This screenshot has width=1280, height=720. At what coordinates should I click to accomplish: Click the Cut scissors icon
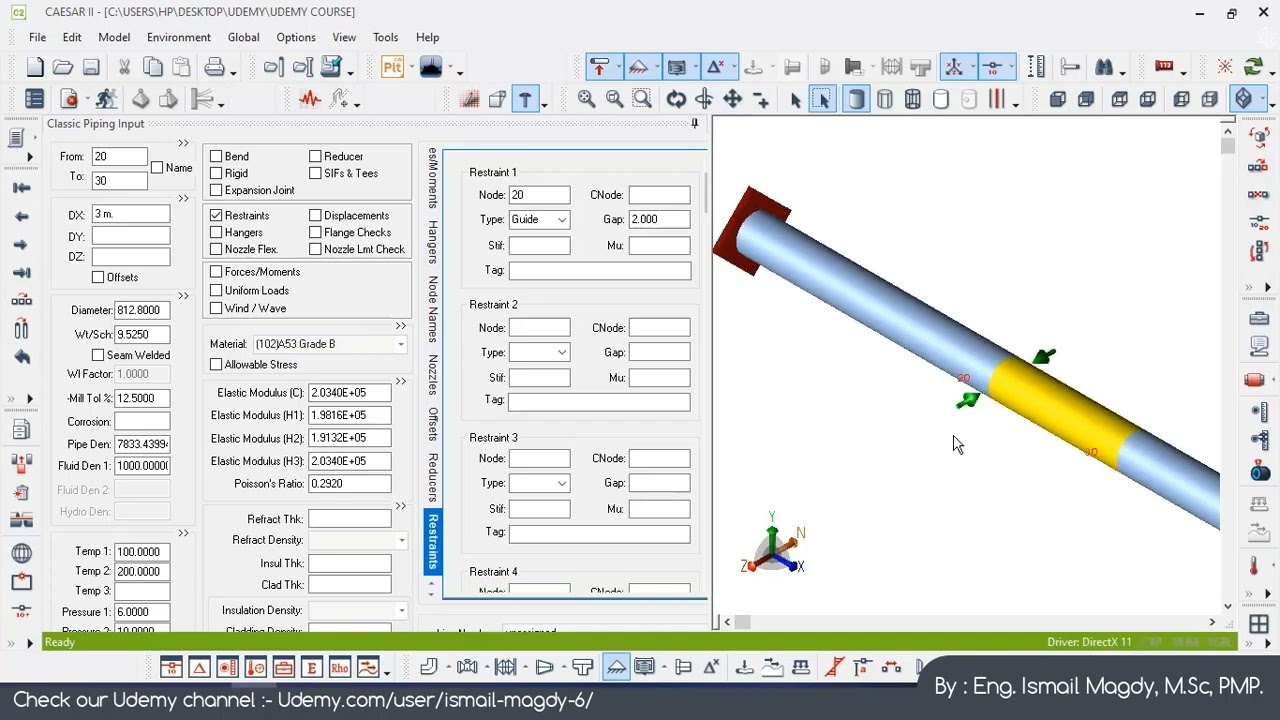(124, 67)
